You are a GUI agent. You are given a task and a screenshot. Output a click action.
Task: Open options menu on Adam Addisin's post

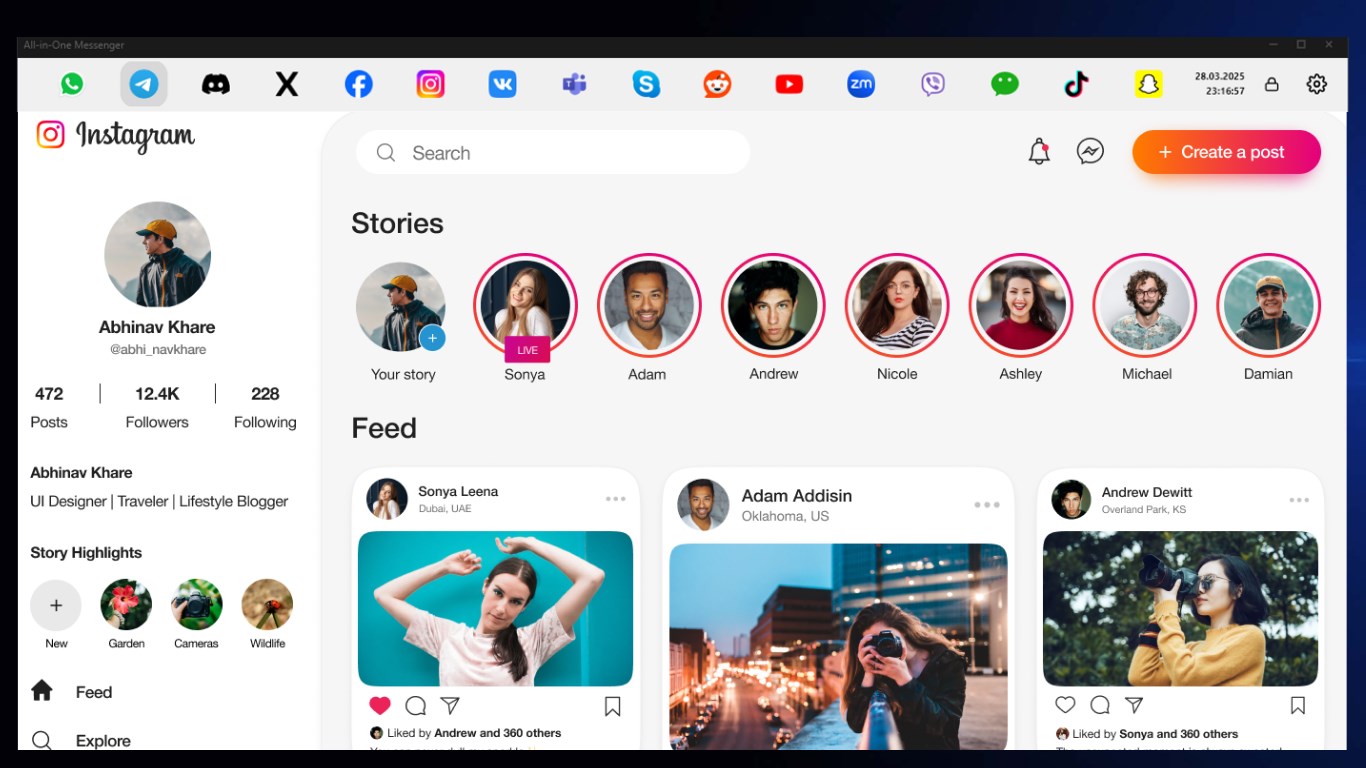coord(986,505)
